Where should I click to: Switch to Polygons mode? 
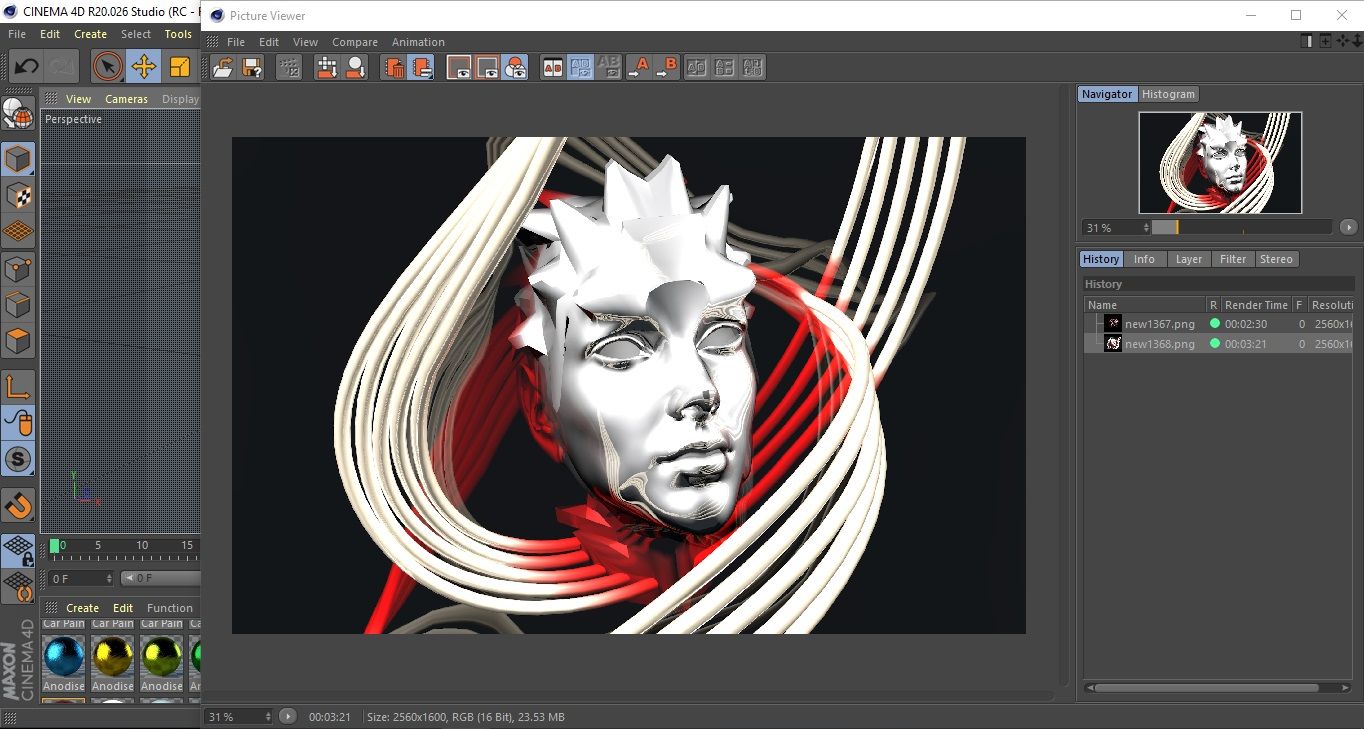[x=18, y=341]
